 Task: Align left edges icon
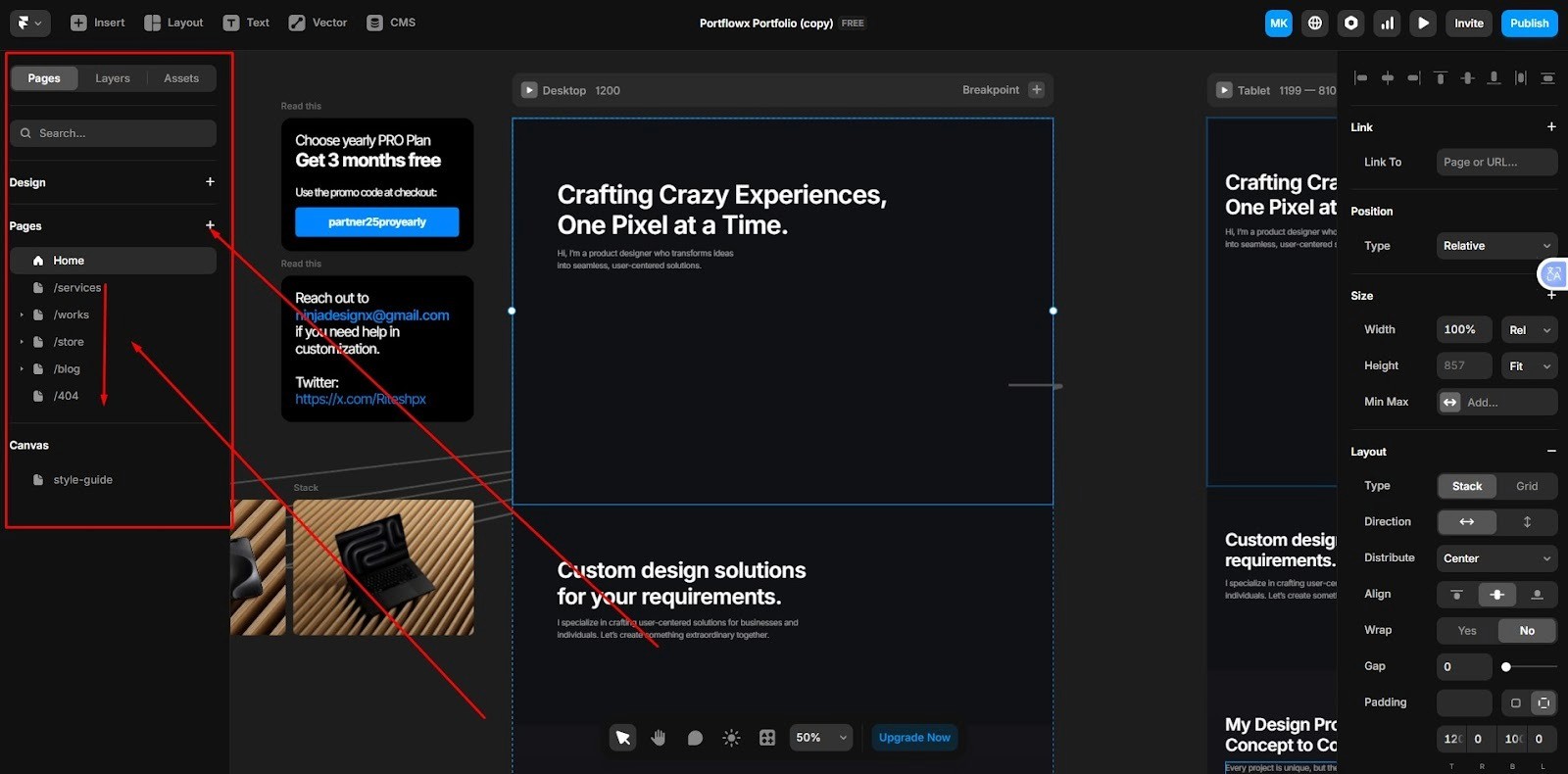coord(1360,77)
